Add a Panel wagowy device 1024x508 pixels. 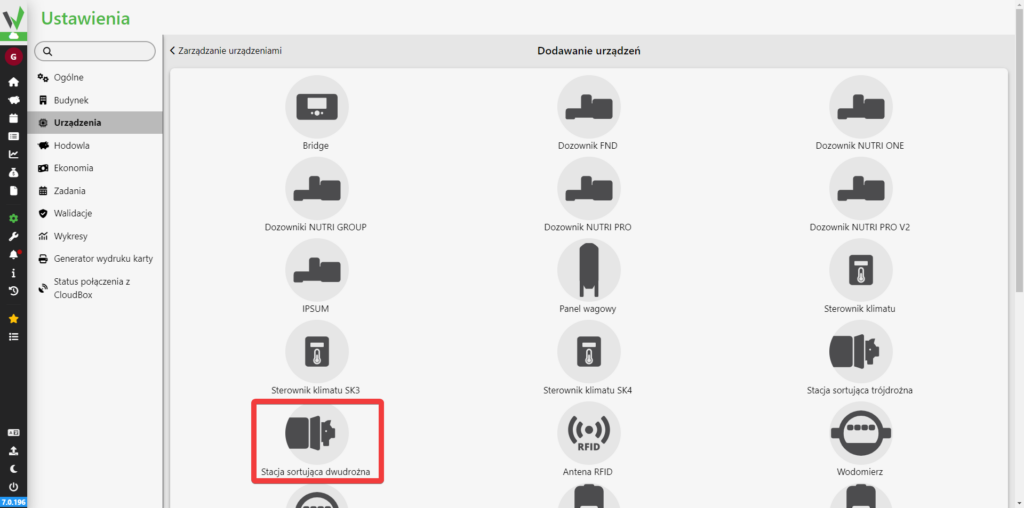click(588, 277)
